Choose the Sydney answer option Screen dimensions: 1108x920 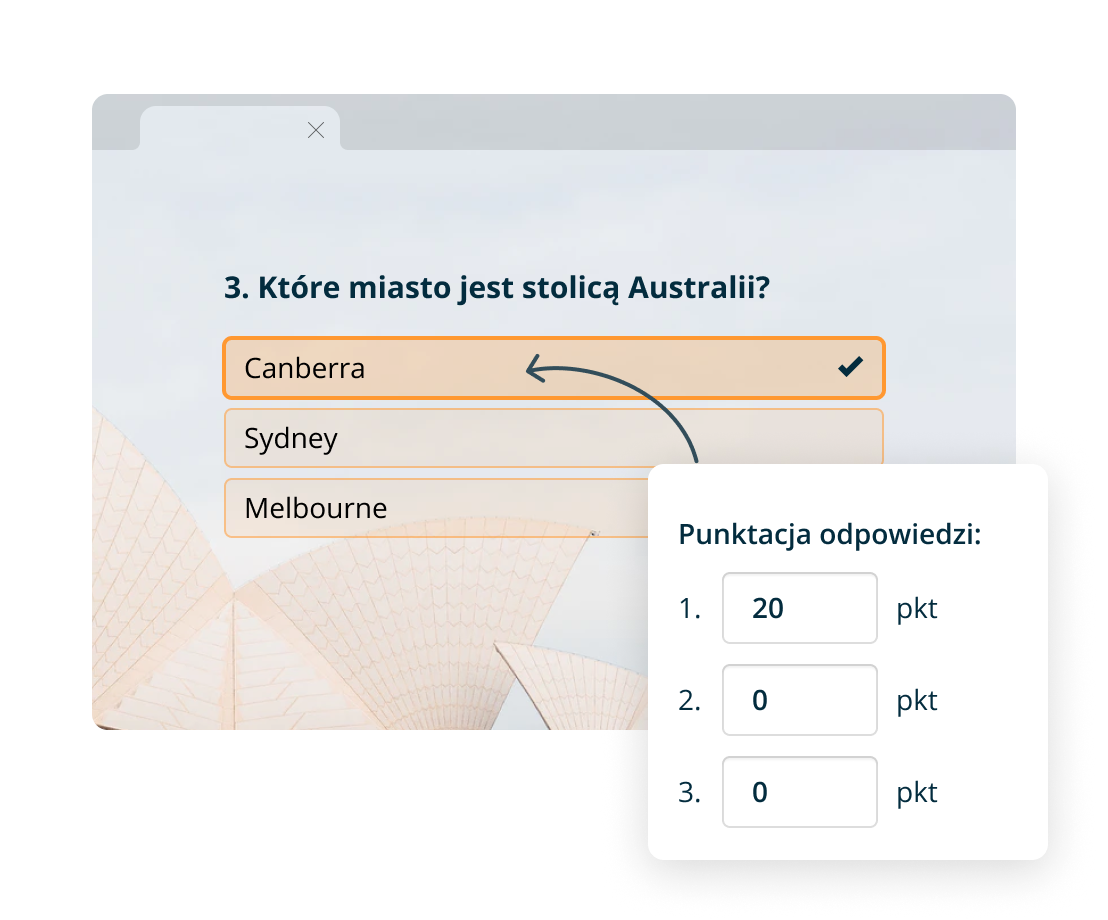(553, 438)
